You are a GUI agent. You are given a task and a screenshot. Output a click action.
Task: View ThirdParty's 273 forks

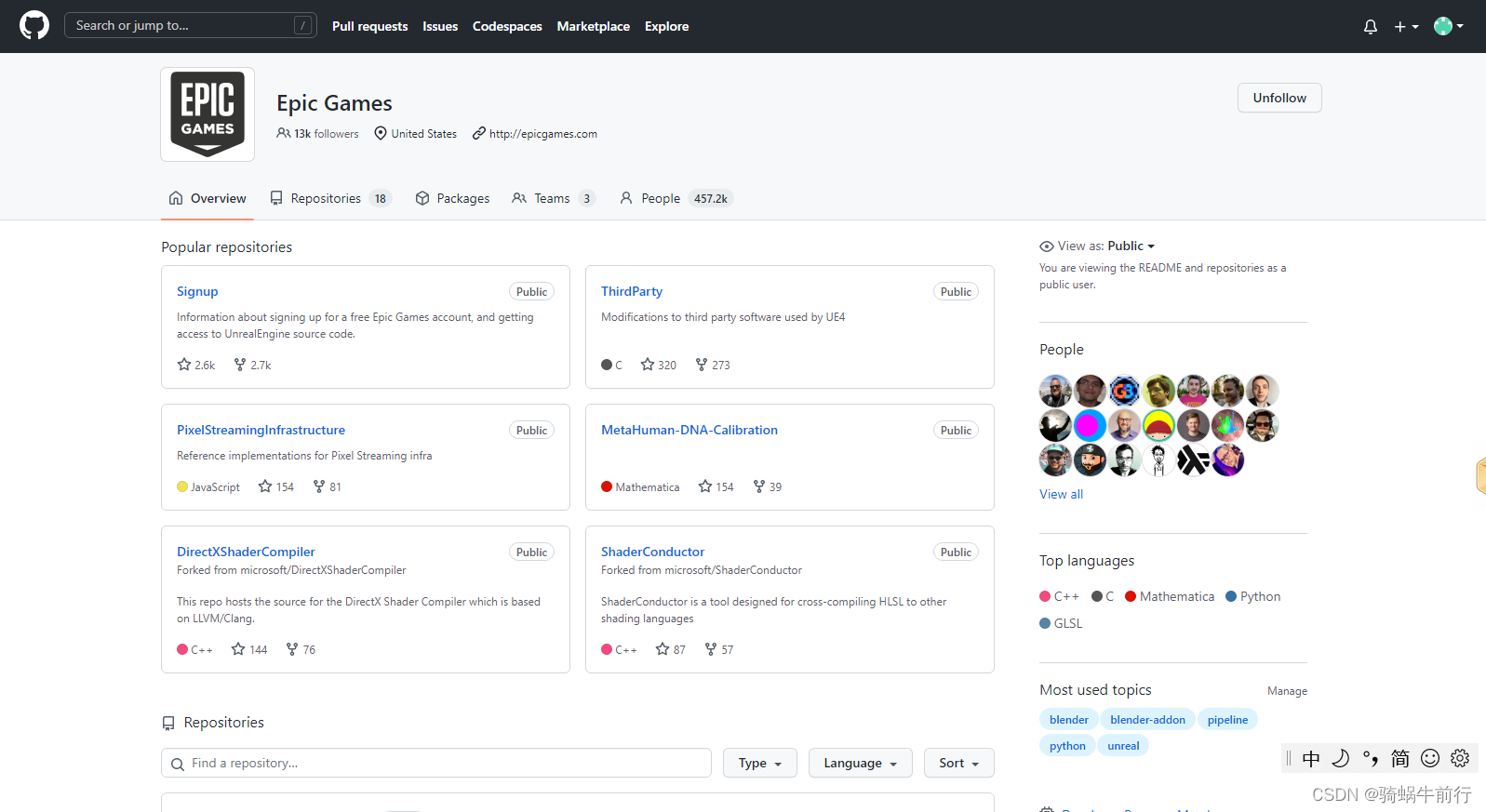(x=713, y=365)
